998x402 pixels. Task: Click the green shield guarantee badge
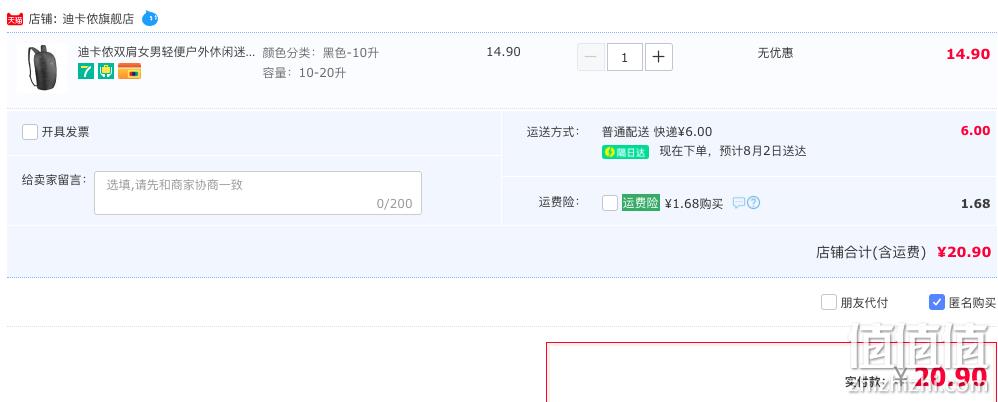coord(106,71)
